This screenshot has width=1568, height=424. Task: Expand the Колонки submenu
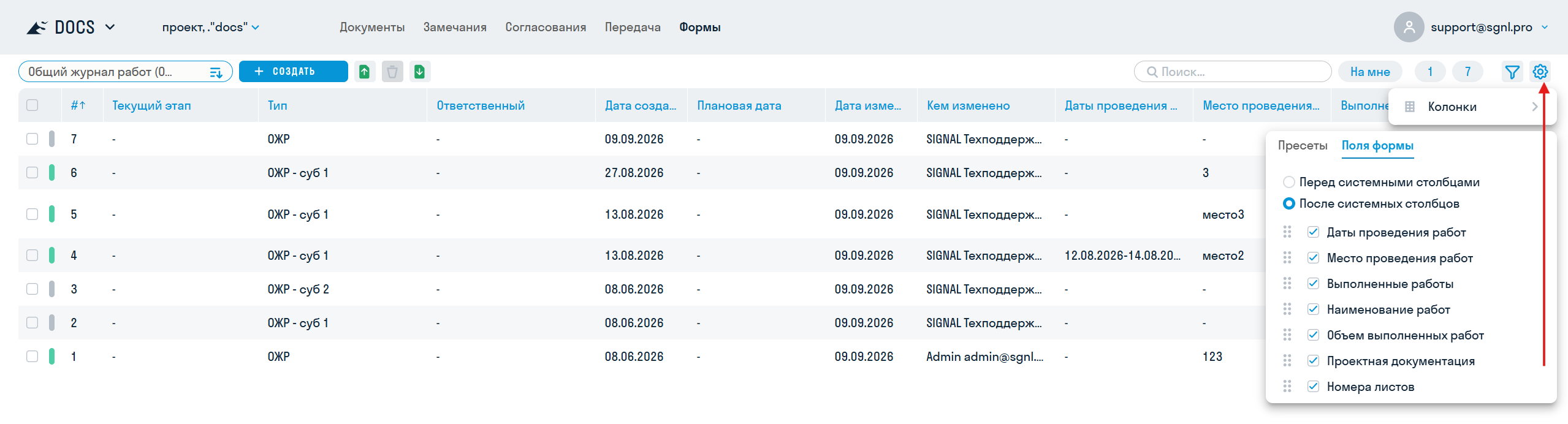click(1472, 107)
